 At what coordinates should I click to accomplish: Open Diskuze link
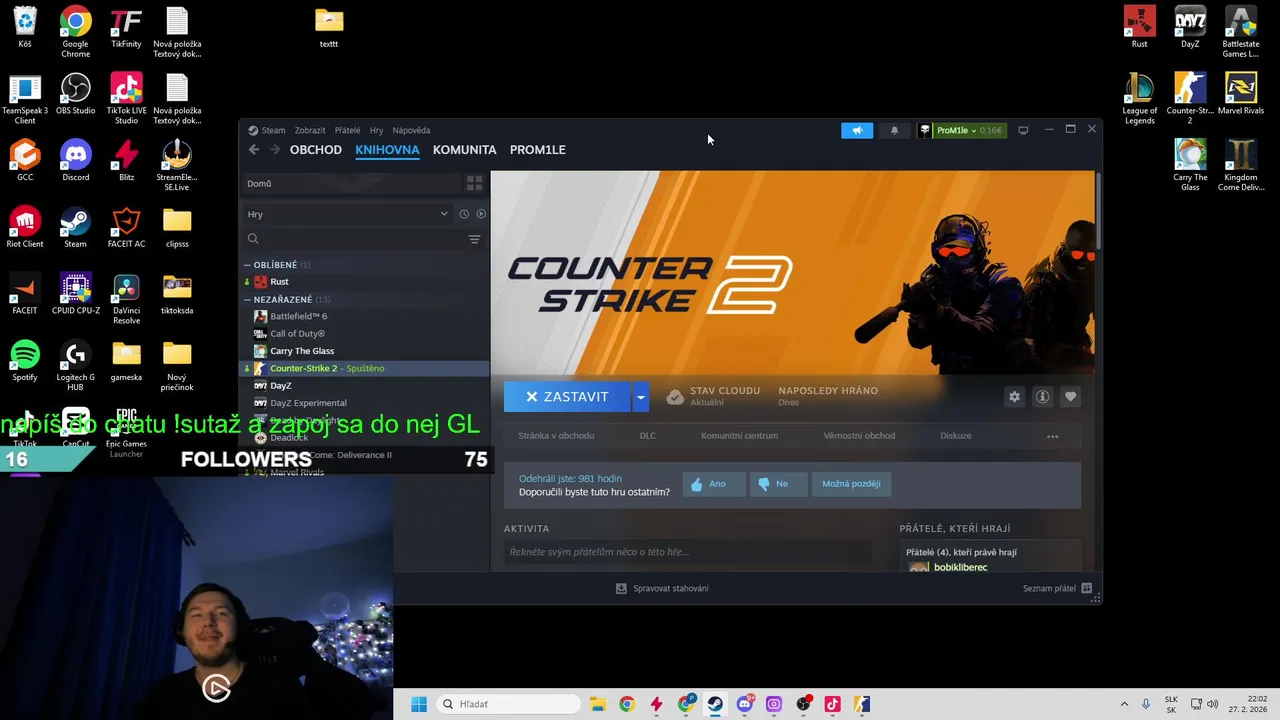956,436
